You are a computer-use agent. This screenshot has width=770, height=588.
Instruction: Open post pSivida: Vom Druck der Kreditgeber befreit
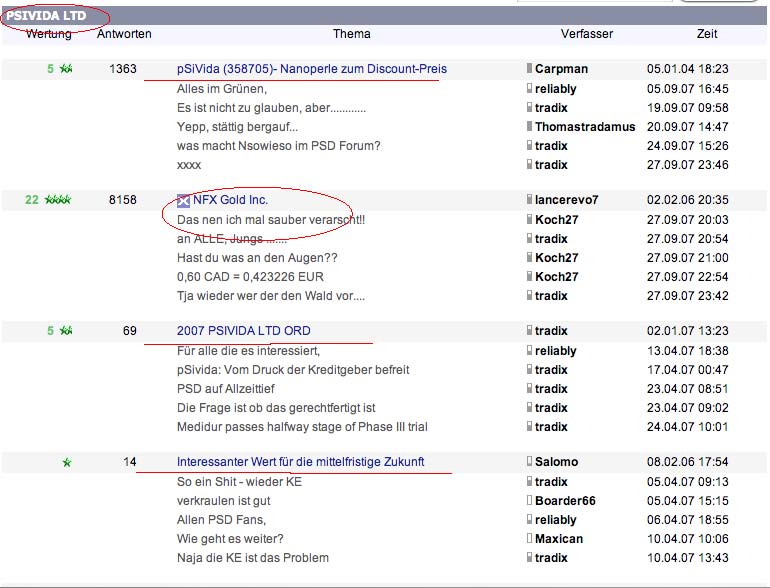coord(293,370)
